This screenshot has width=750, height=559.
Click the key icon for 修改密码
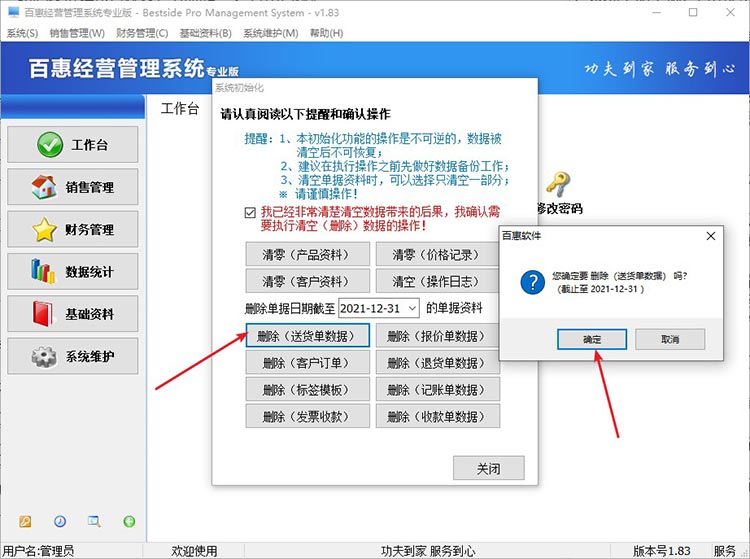click(x=558, y=185)
